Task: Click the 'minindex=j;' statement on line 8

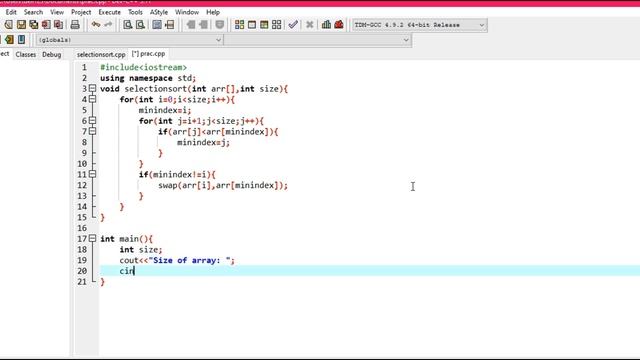Action: coord(203,142)
